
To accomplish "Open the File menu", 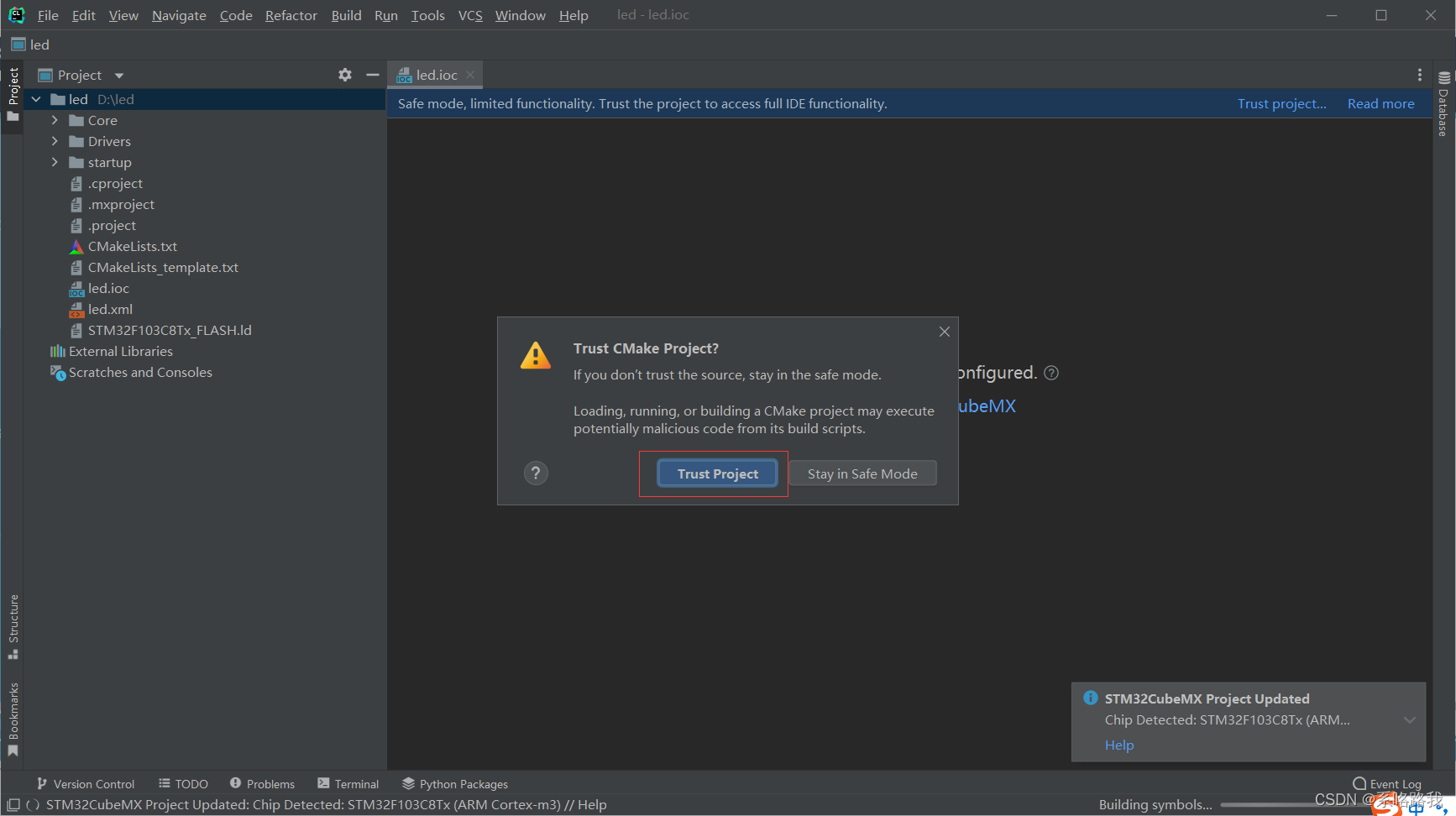I will [48, 15].
